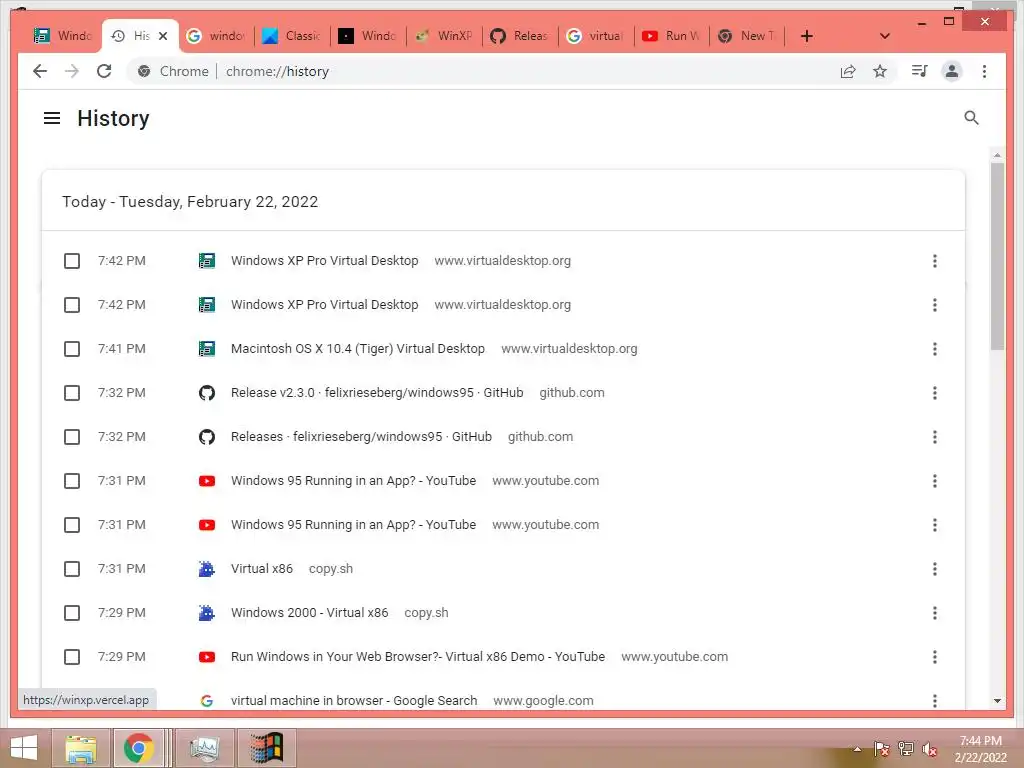Select the Release v2.3.0 GitHub entry checkbox
The image size is (1024, 768).
click(x=72, y=392)
